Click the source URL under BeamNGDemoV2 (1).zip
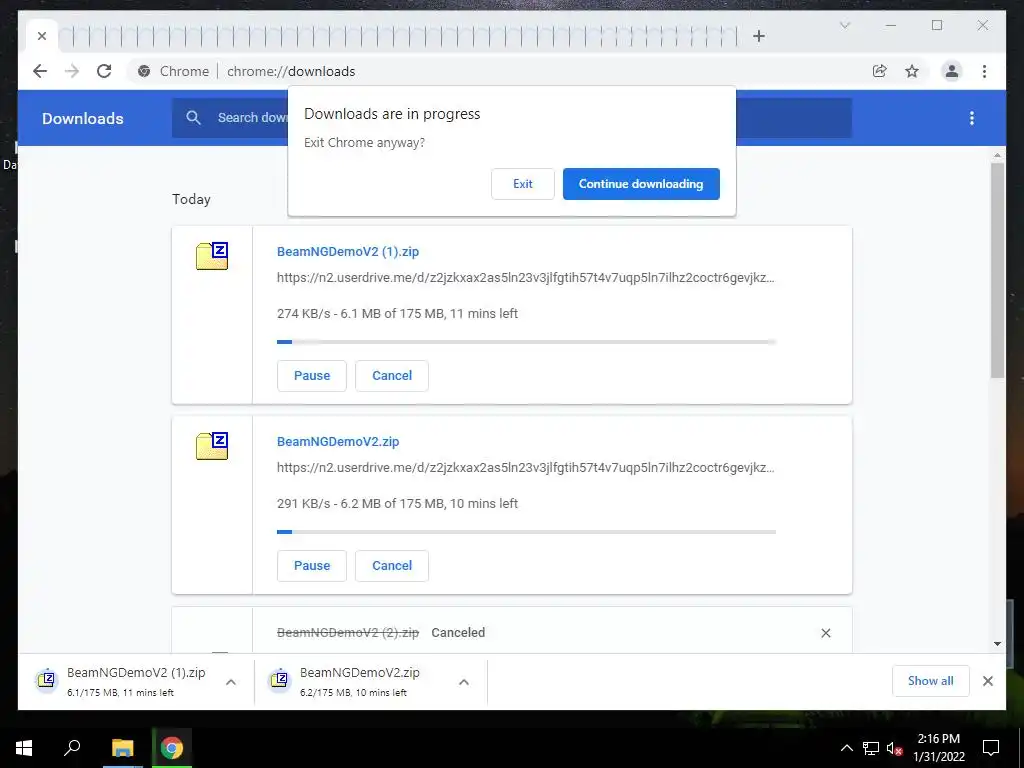Screen dimensions: 1024x768 coord(526,278)
